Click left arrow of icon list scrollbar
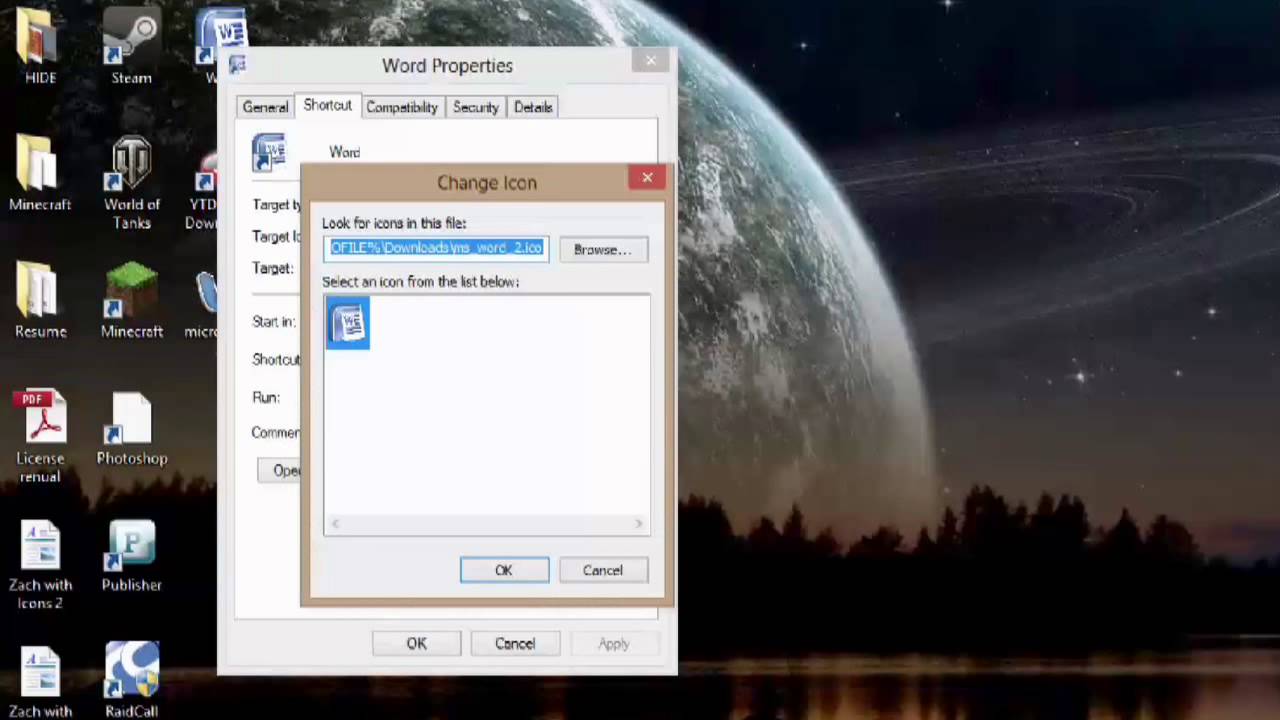 (335, 524)
